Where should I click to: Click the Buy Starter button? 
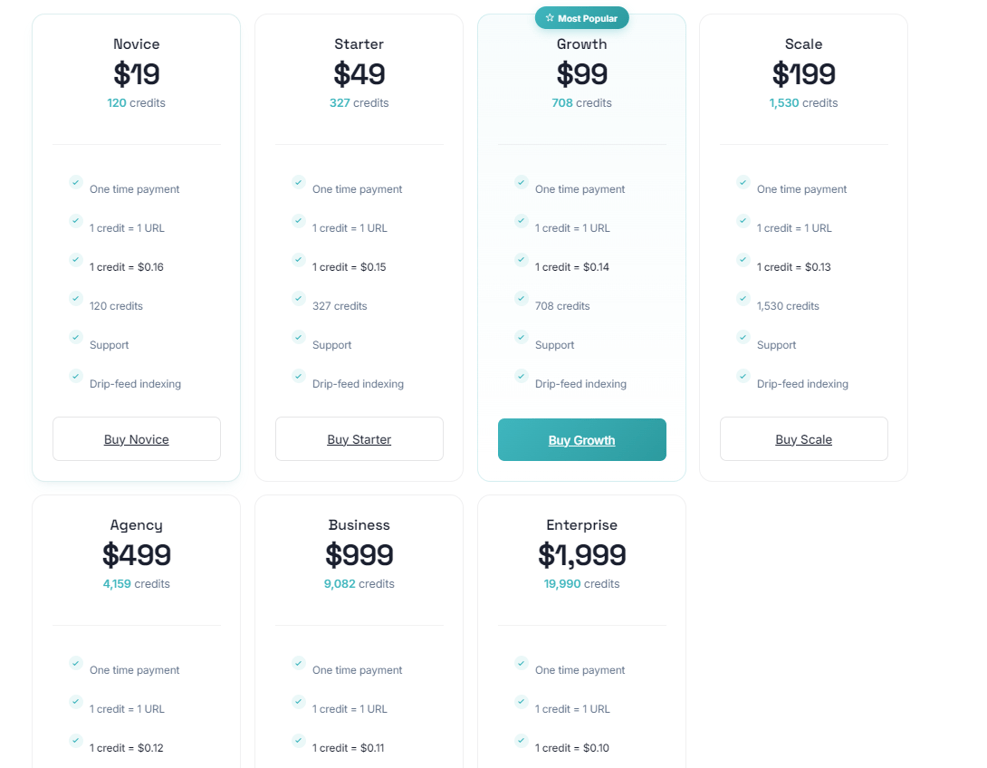click(x=359, y=439)
